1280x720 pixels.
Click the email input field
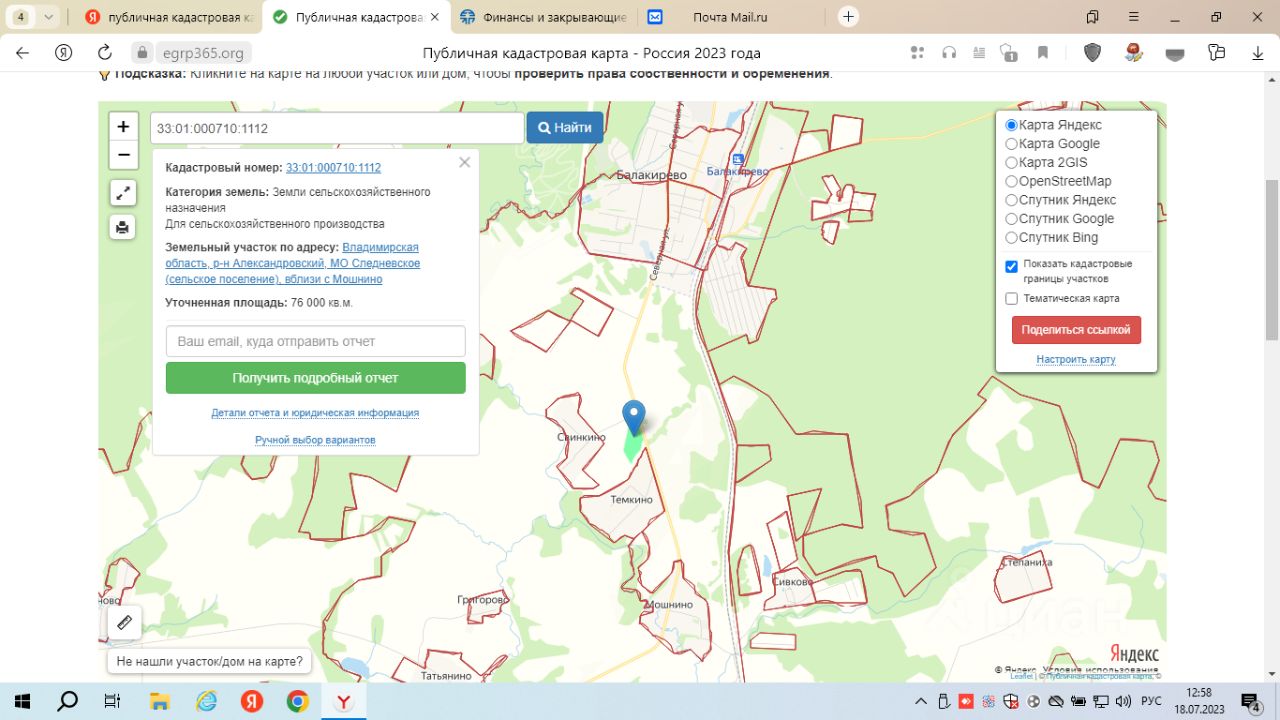point(315,341)
